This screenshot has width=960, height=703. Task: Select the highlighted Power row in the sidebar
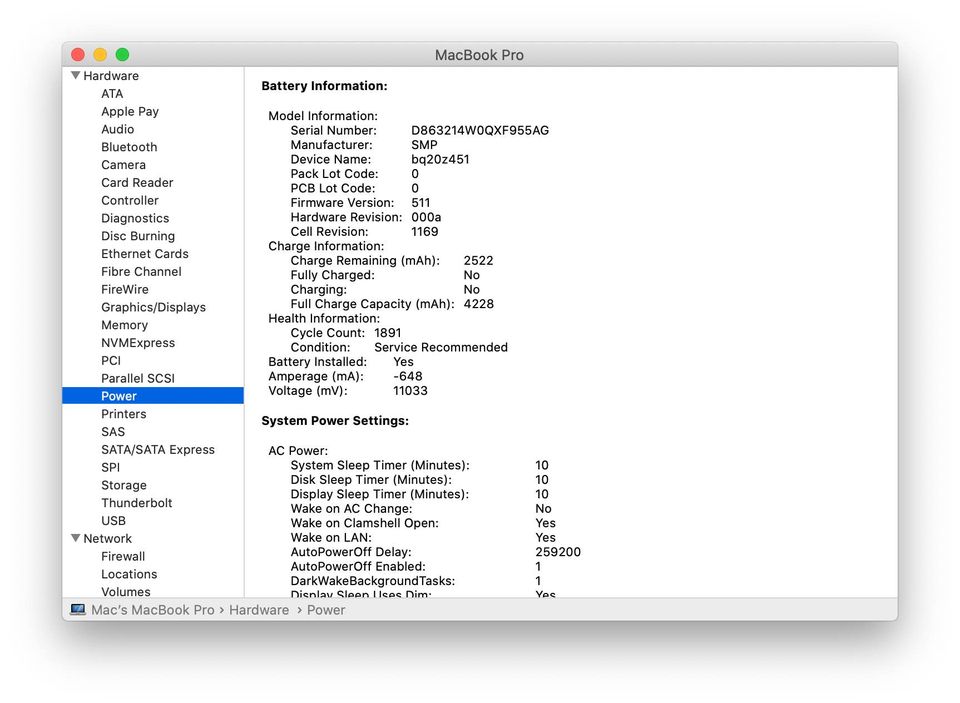pos(153,396)
